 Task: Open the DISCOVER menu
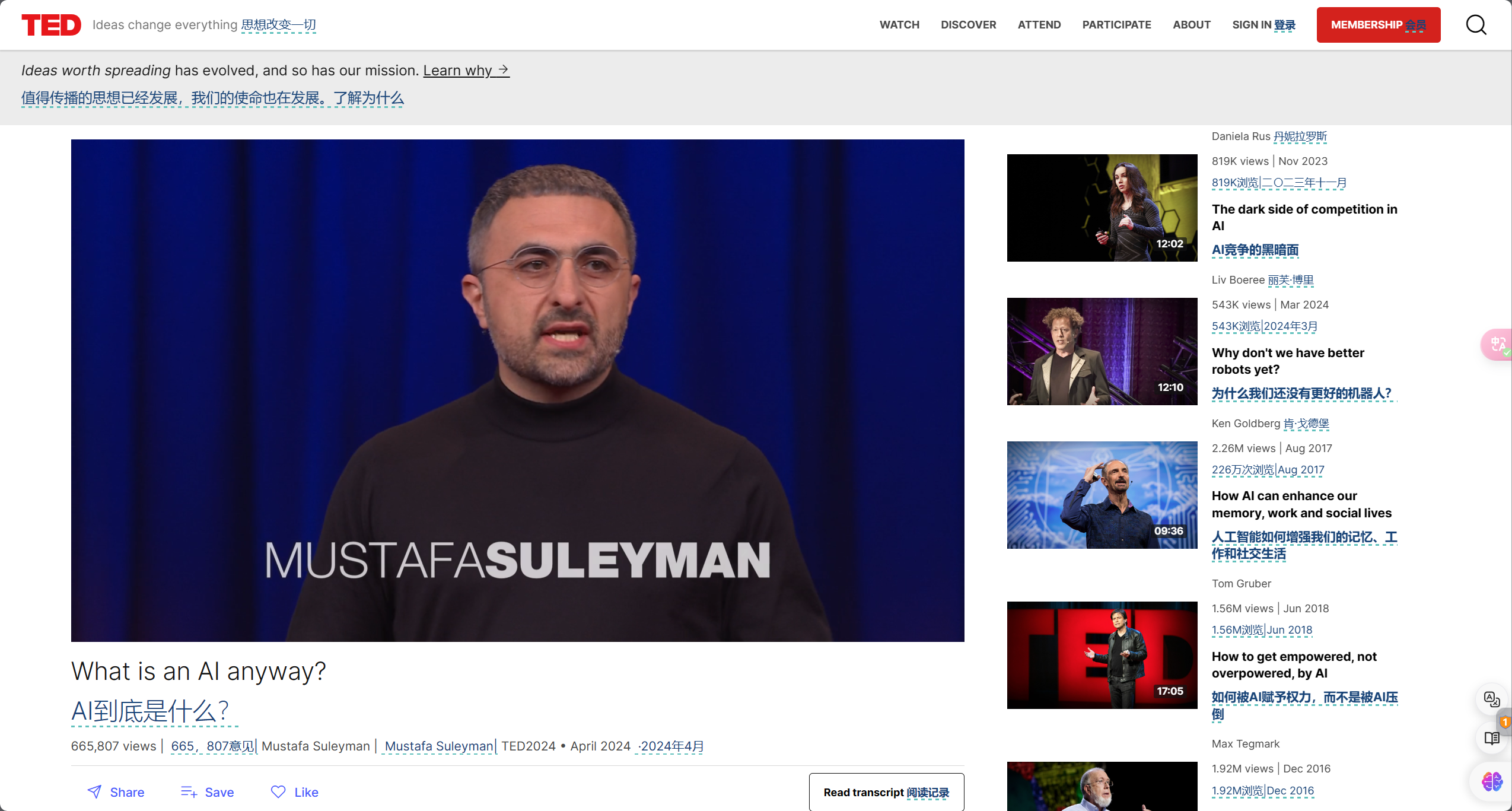[968, 25]
